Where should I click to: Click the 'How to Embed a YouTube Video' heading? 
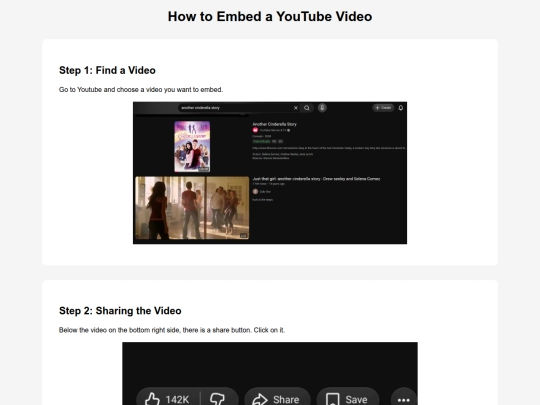click(x=270, y=17)
